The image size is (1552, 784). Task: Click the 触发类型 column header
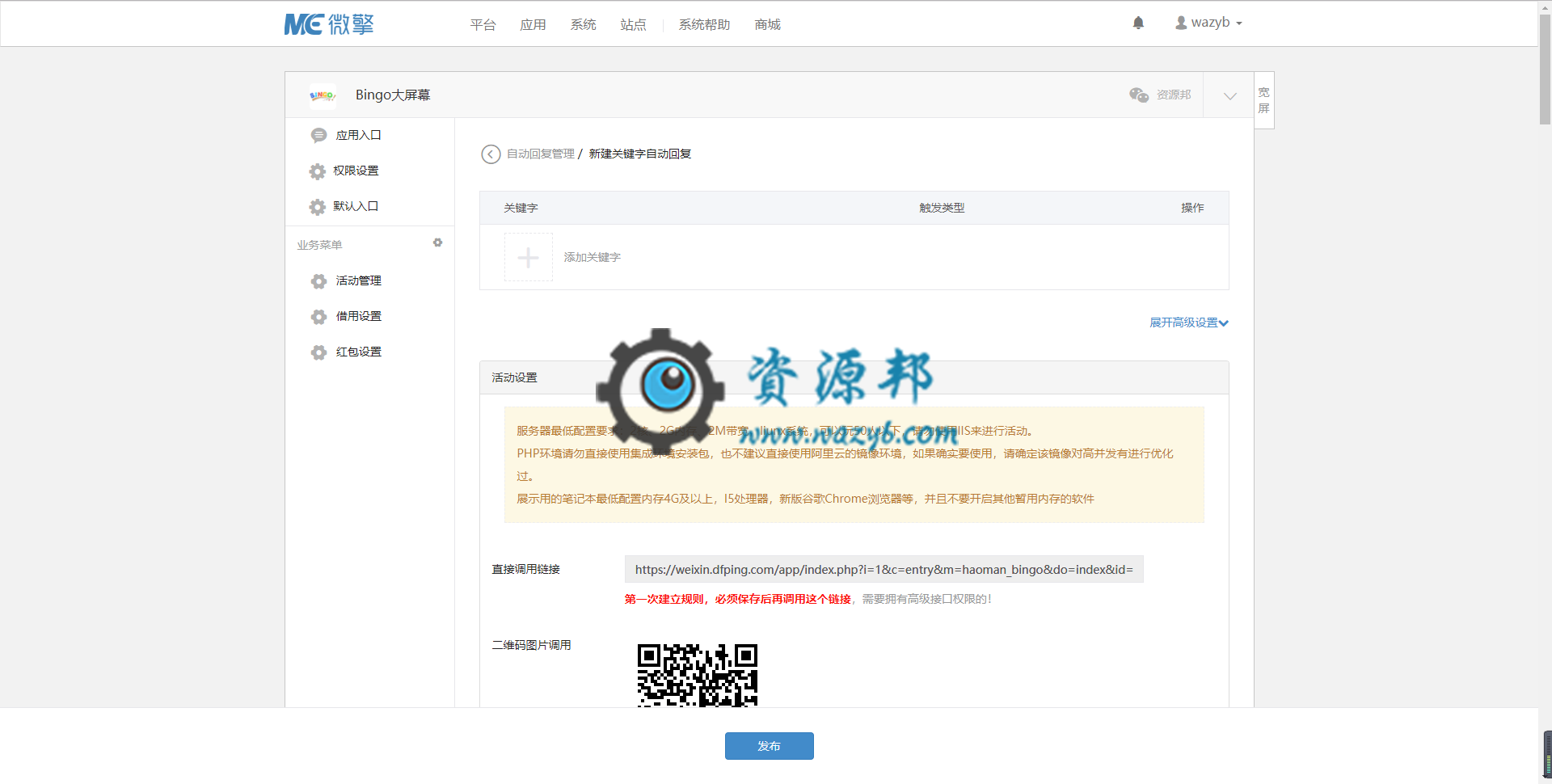click(x=942, y=208)
